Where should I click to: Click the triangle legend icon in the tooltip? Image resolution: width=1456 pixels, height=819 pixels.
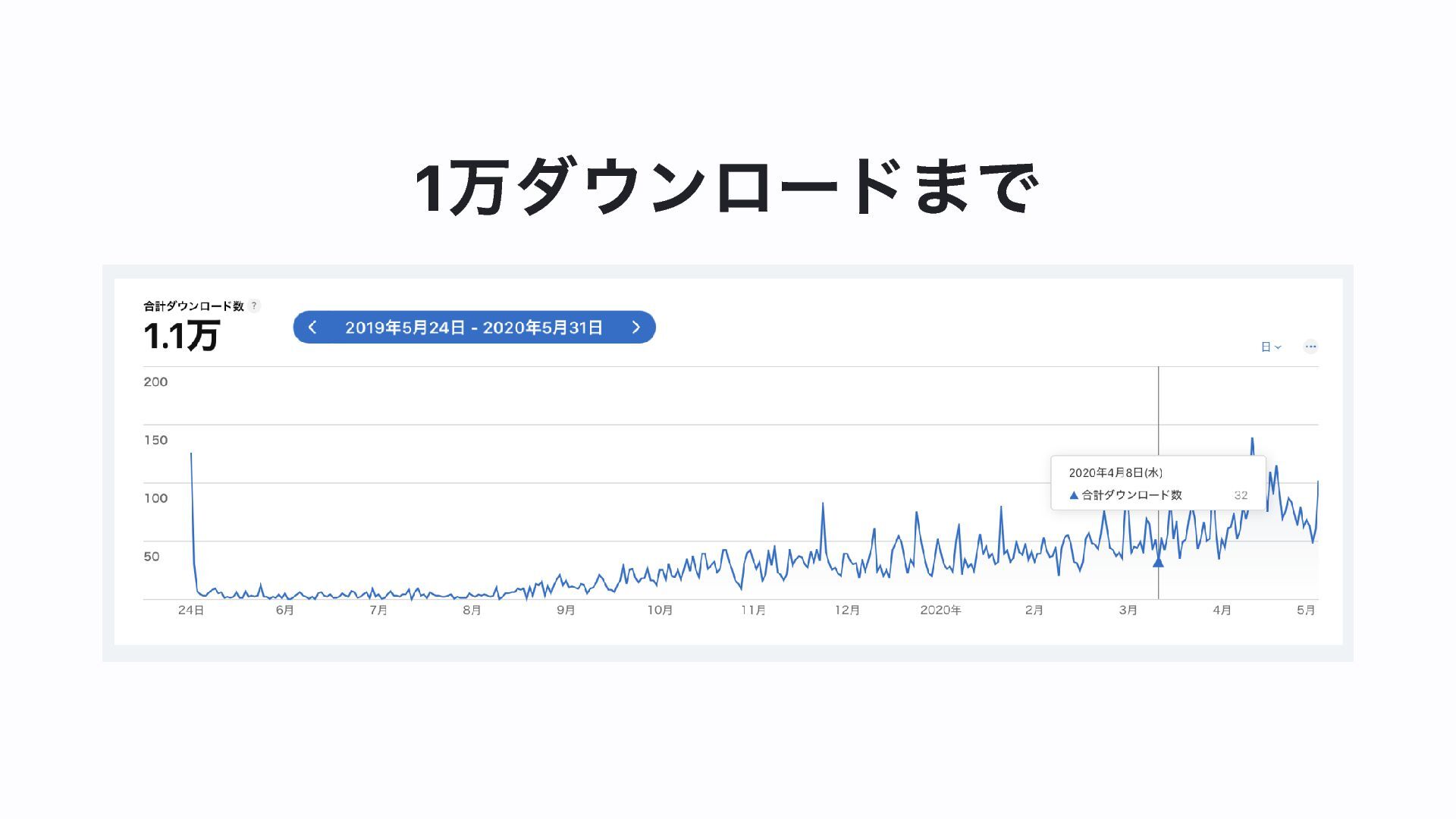(1074, 495)
